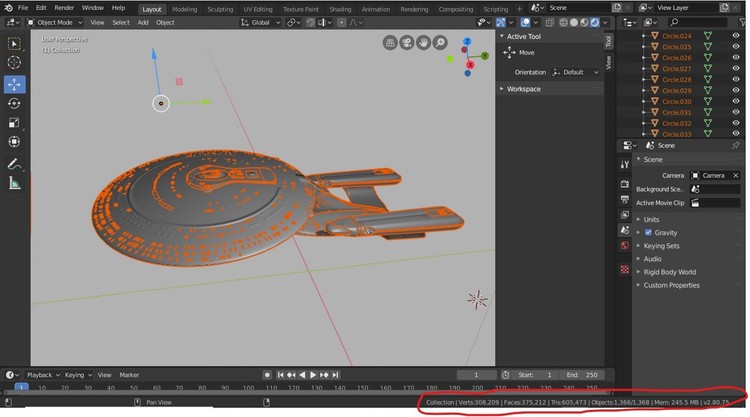
Task: Click the Marker menu in the timeline
Action: coord(129,375)
